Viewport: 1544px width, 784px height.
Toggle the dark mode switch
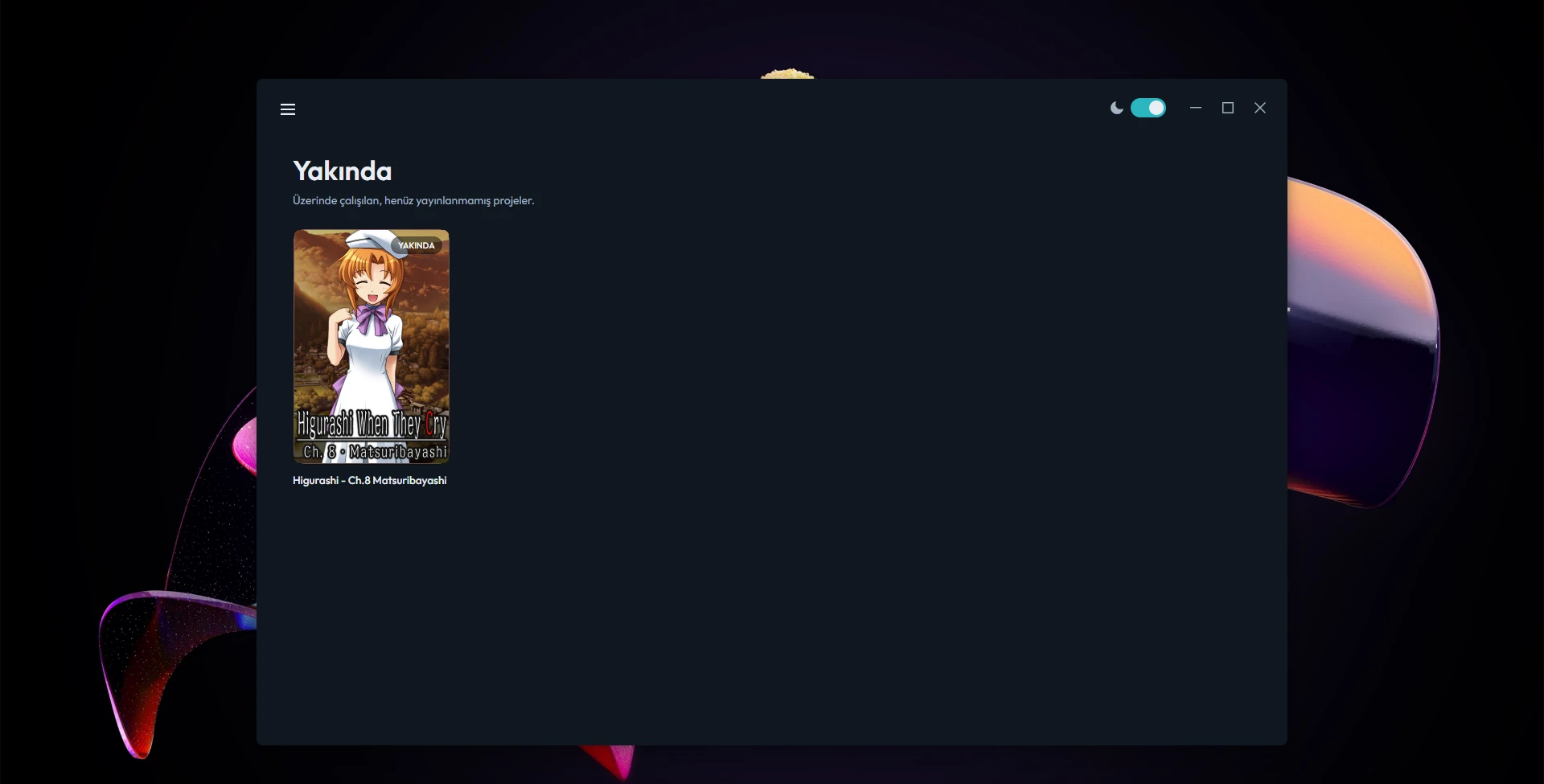point(1148,108)
